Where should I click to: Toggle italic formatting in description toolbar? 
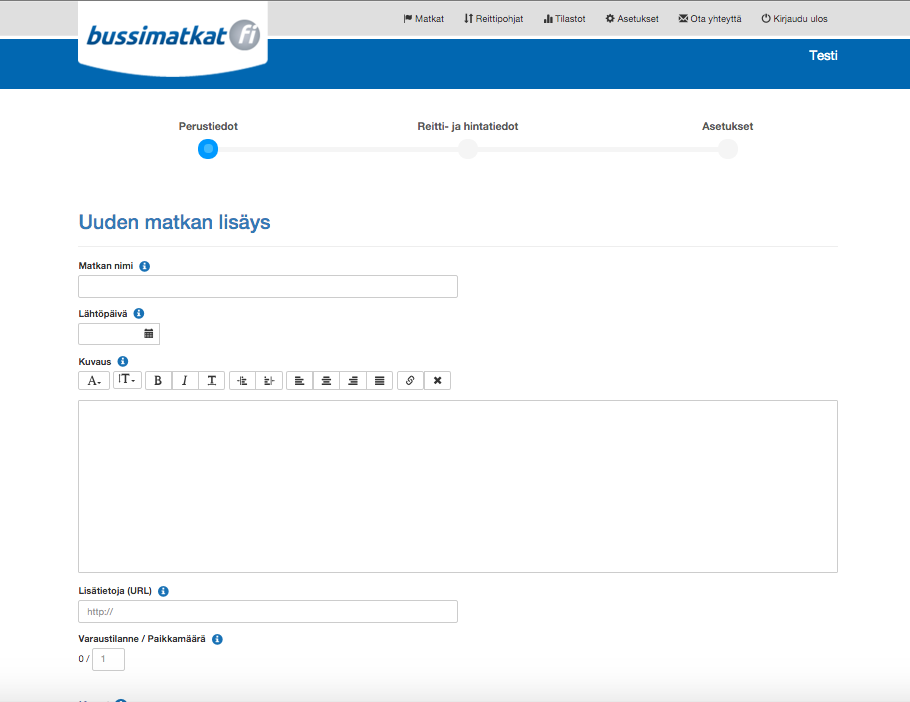pos(185,381)
